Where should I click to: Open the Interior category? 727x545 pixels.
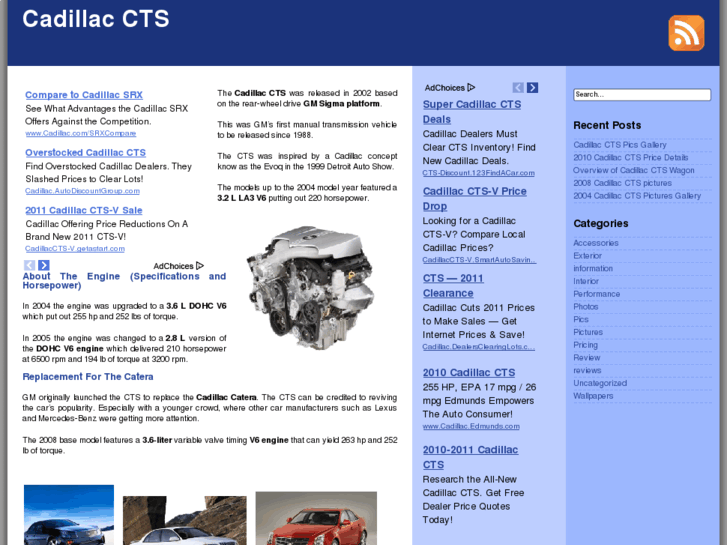(x=586, y=281)
